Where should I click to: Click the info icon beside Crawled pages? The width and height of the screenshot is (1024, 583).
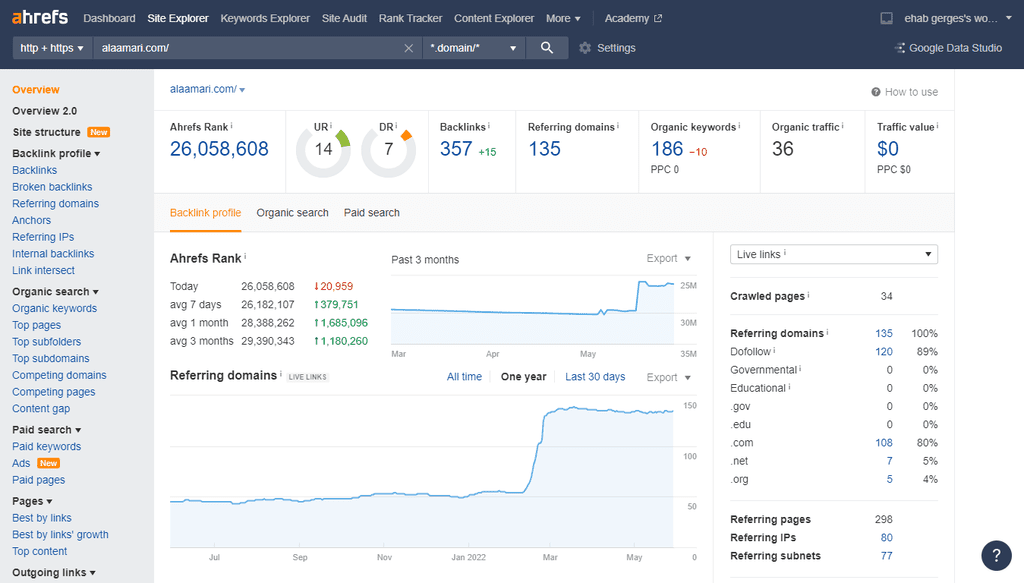pos(808,294)
